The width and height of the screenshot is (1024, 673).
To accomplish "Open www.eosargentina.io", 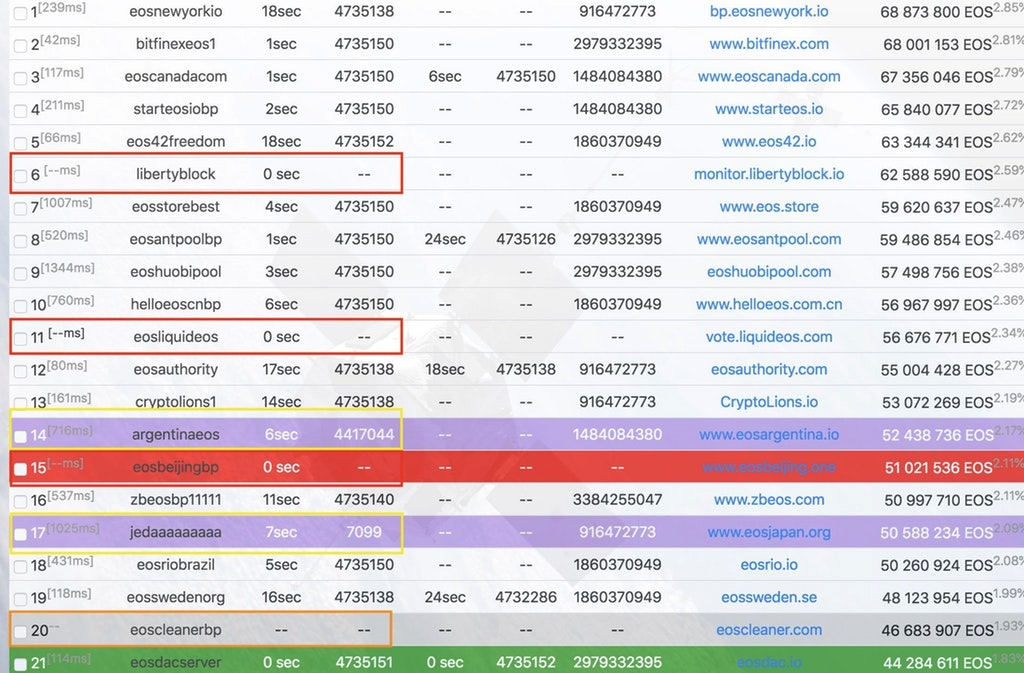I will [769, 435].
